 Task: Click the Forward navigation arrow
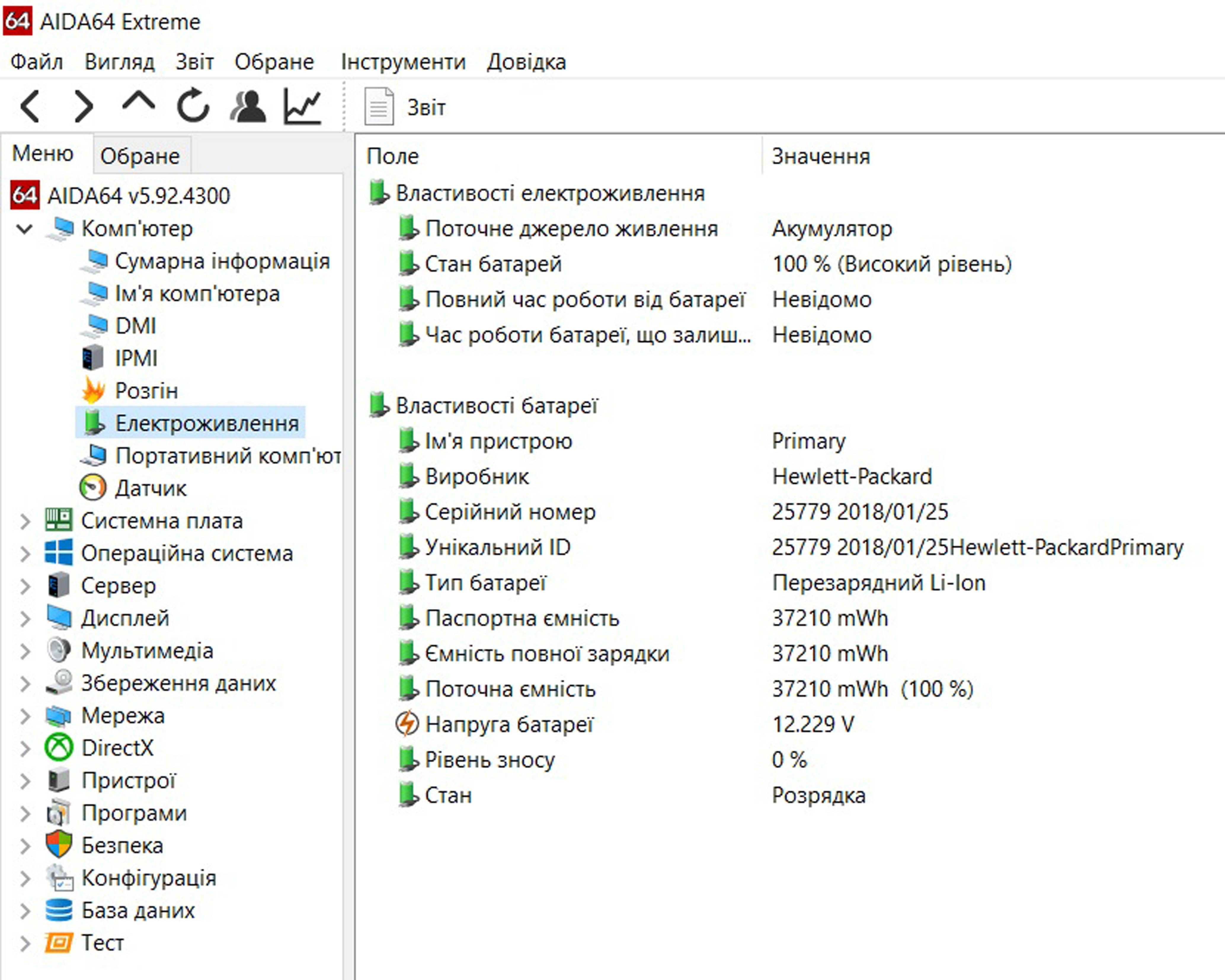(x=84, y=106)
